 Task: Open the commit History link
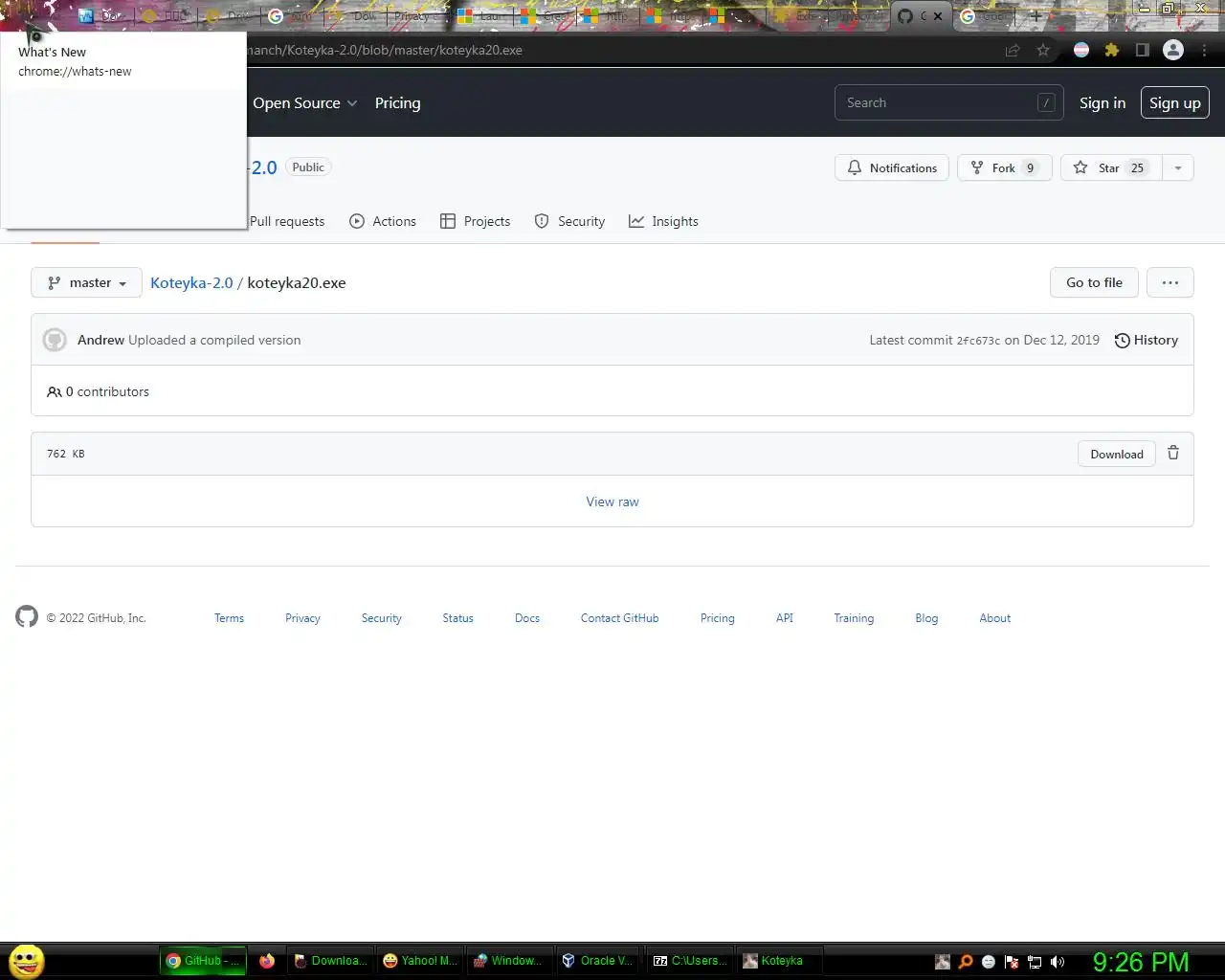click(x=1147, y=340)
